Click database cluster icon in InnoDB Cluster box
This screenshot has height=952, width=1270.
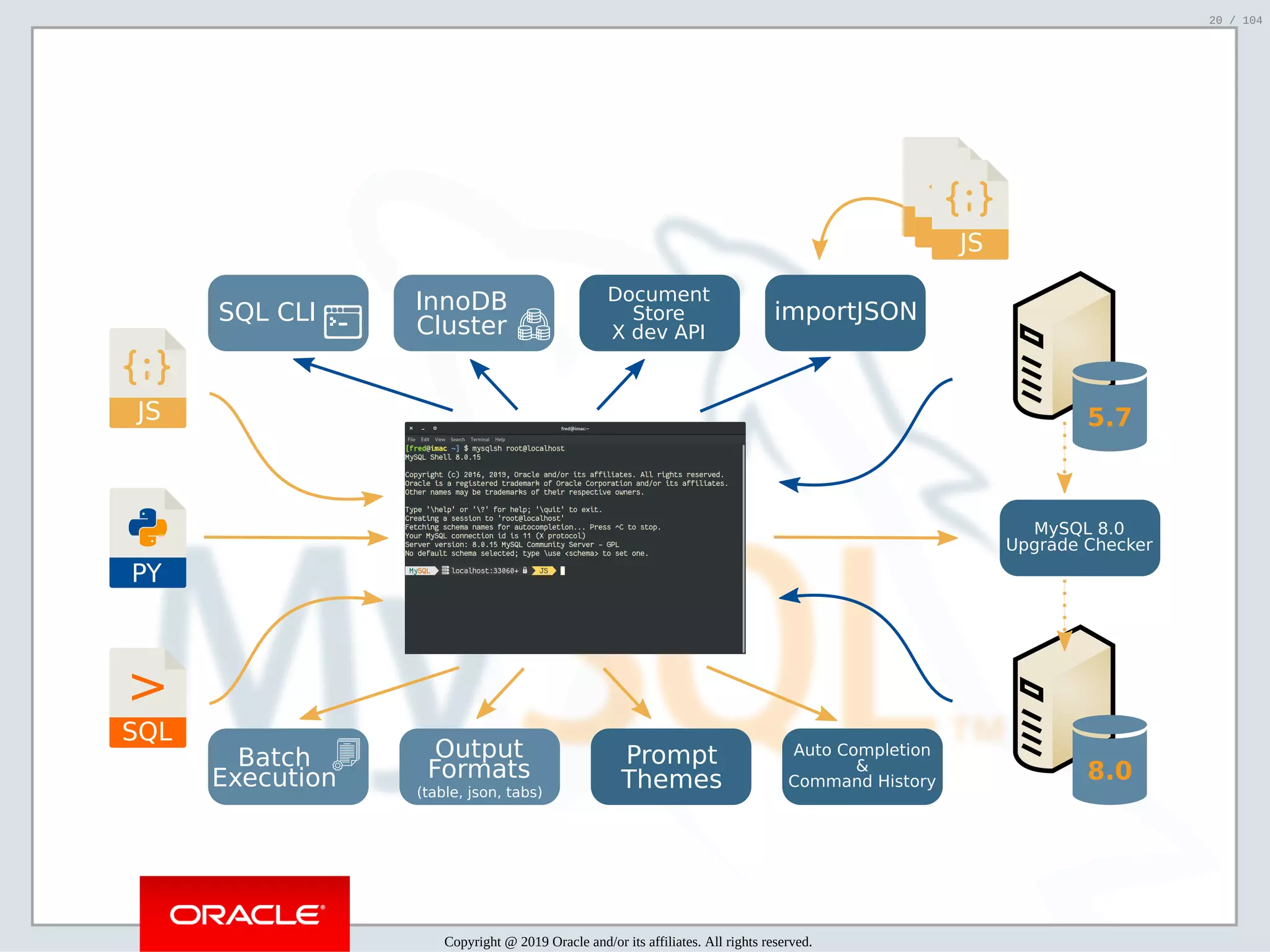coord(533,325)
